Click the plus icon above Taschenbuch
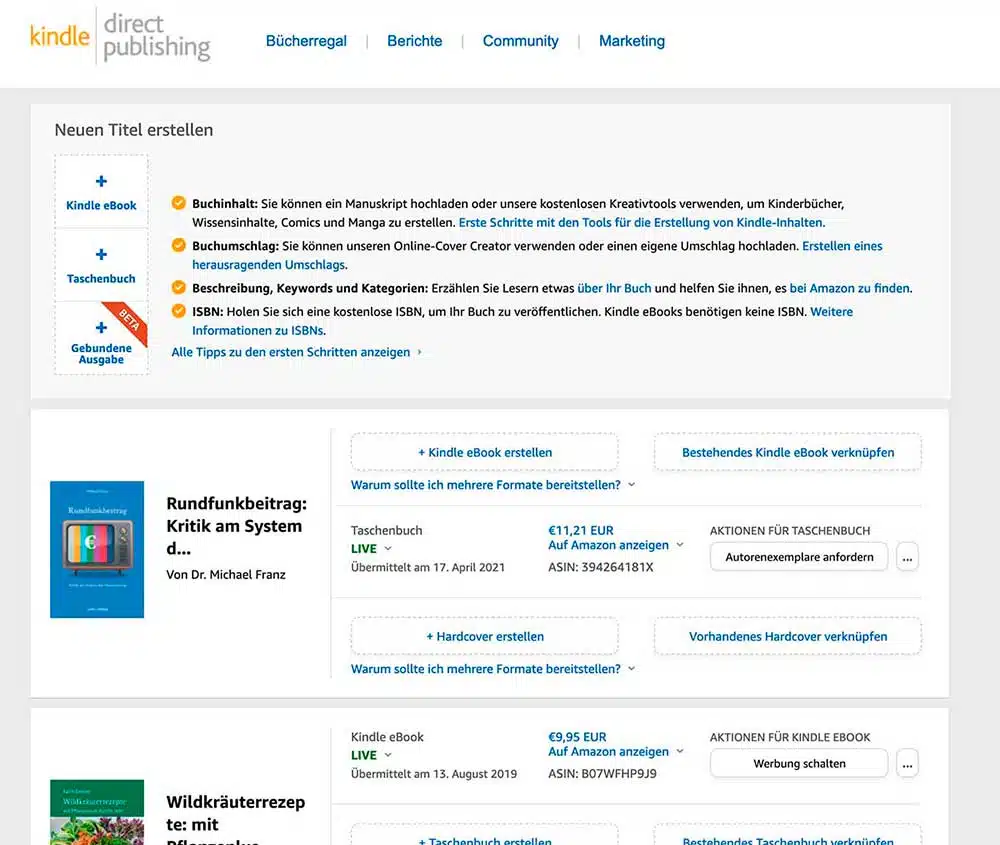Screen dimensions: 1000x845 pos(101,254)
